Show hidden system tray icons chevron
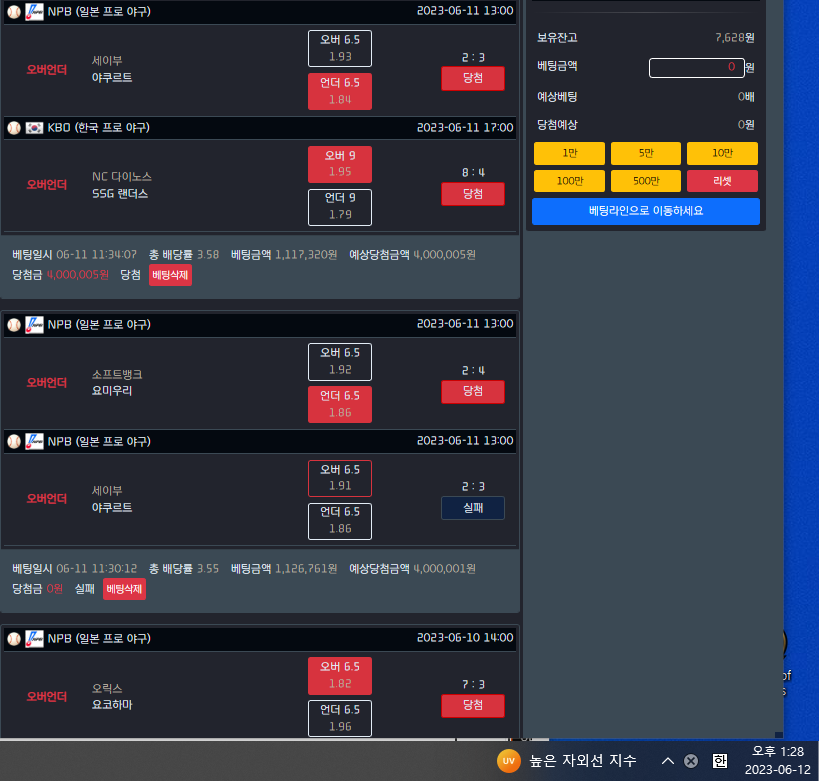The image size is (819, 781). [668, 761]
